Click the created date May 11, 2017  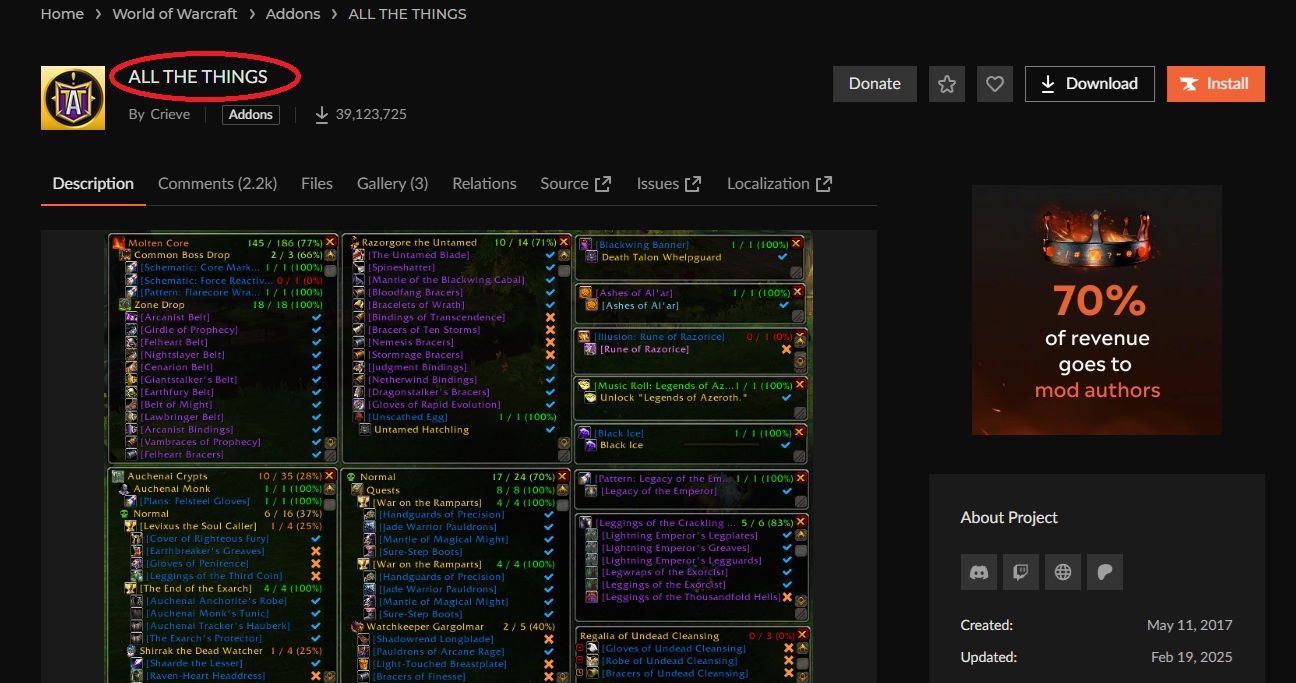pos(1190,625)
